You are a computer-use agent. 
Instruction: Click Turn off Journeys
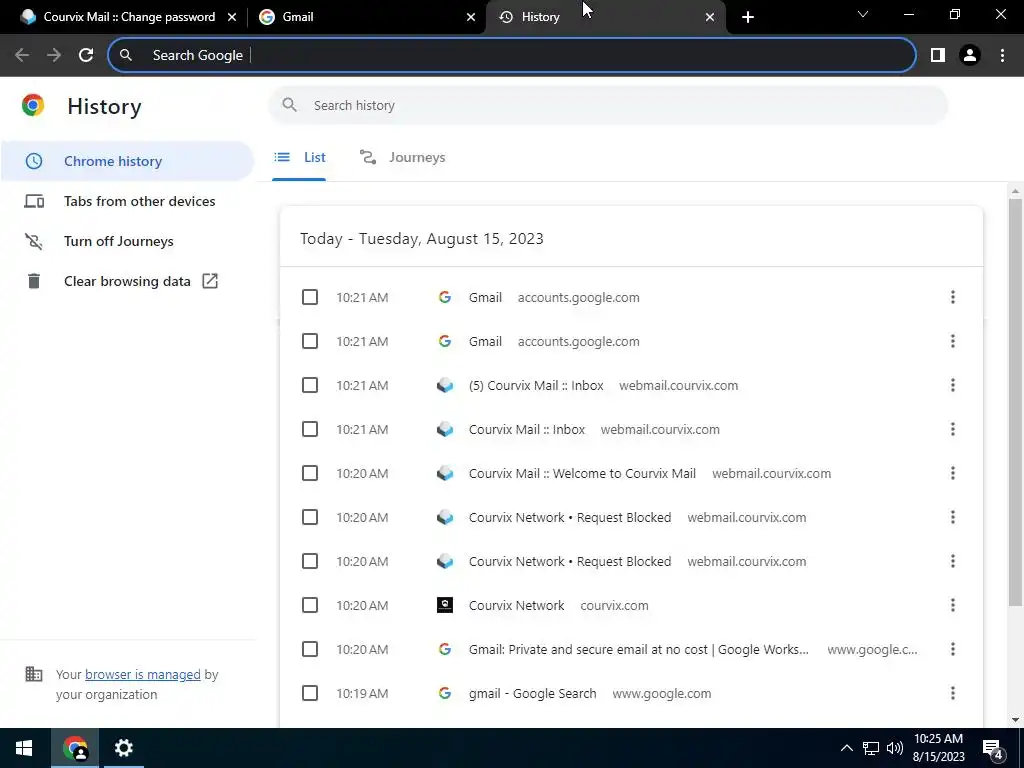(127, 241)
